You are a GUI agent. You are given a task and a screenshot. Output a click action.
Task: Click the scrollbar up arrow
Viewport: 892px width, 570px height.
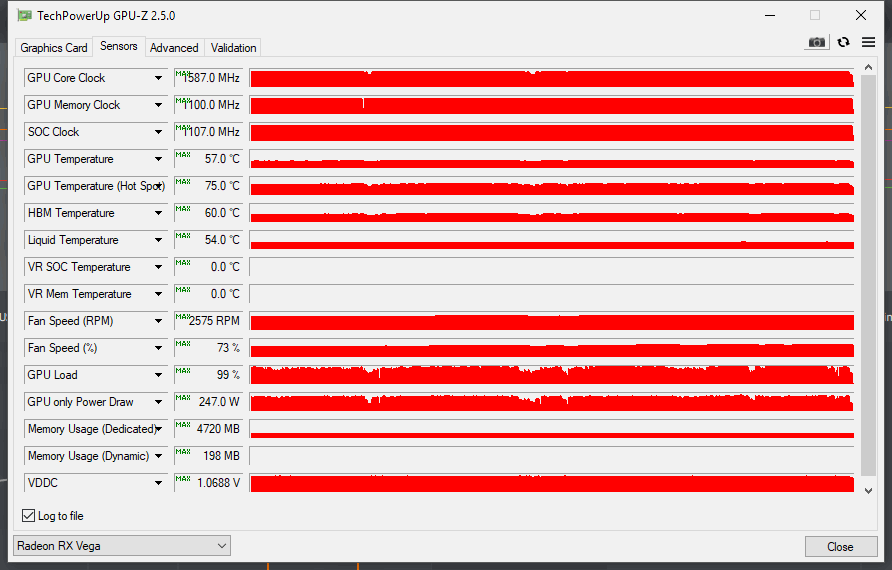(x=868, y=68)
